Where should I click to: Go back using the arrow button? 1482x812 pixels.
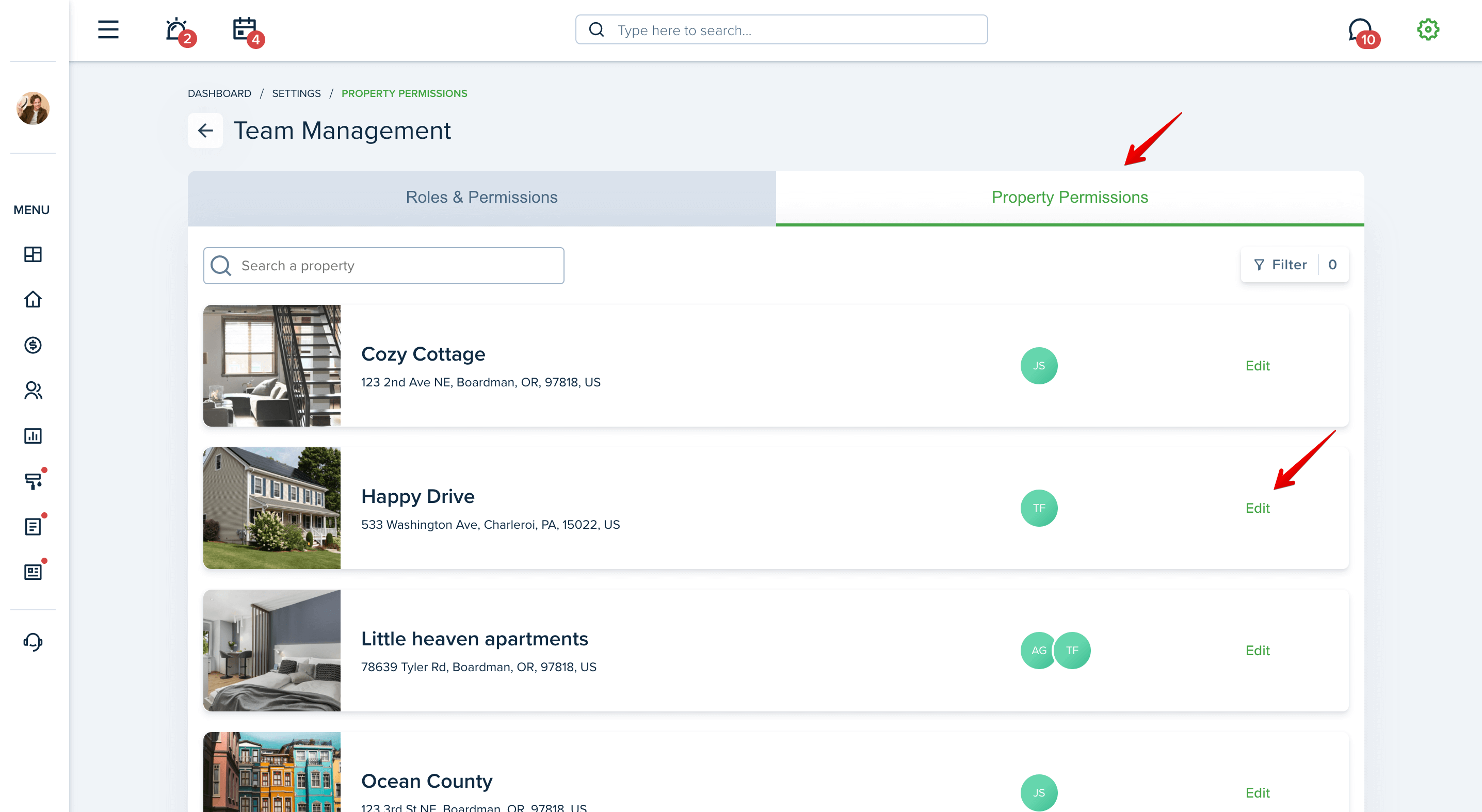click(205, 131)
